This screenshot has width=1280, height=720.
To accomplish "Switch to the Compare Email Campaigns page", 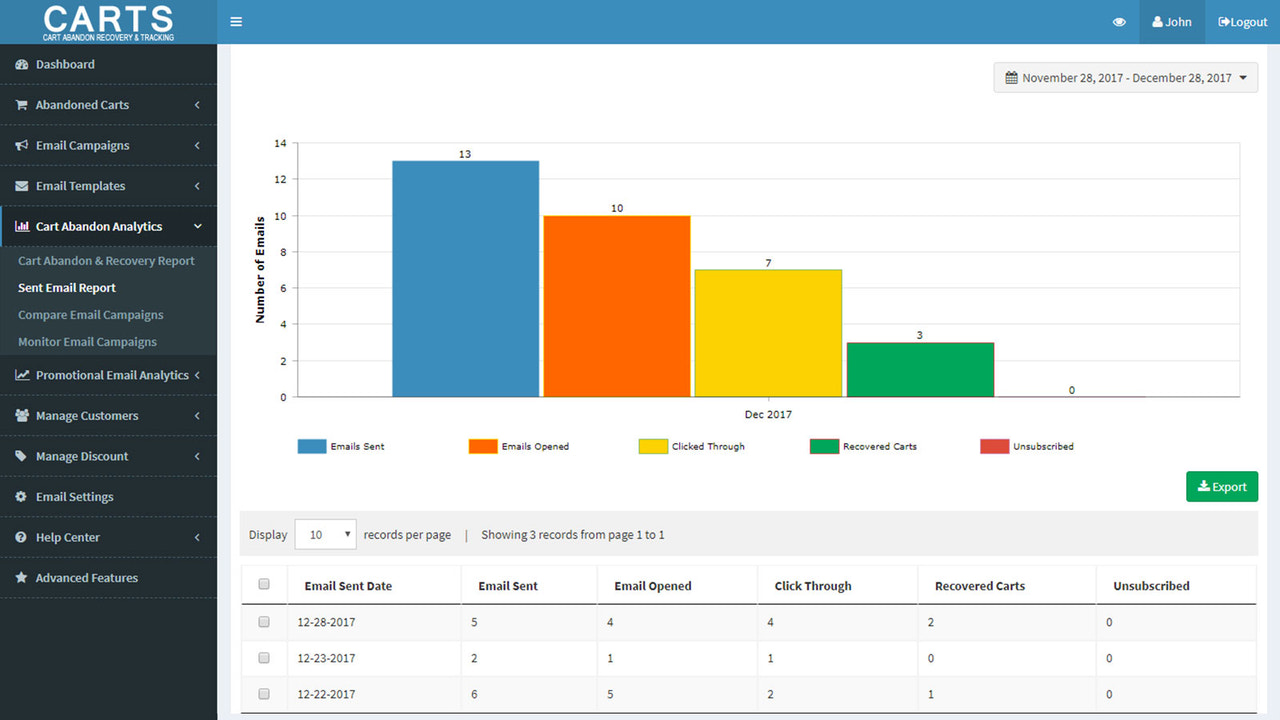I will tap(91, 314).
